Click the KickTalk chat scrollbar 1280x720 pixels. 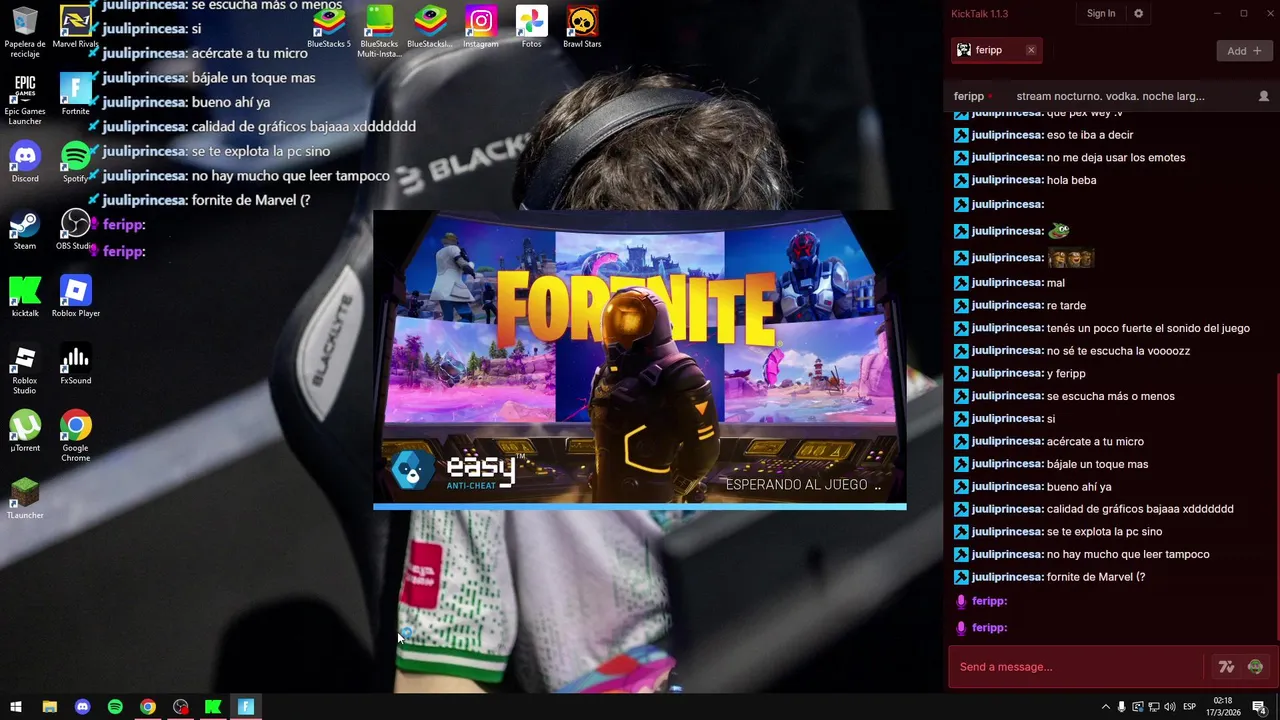click(x=1277, y=505)
